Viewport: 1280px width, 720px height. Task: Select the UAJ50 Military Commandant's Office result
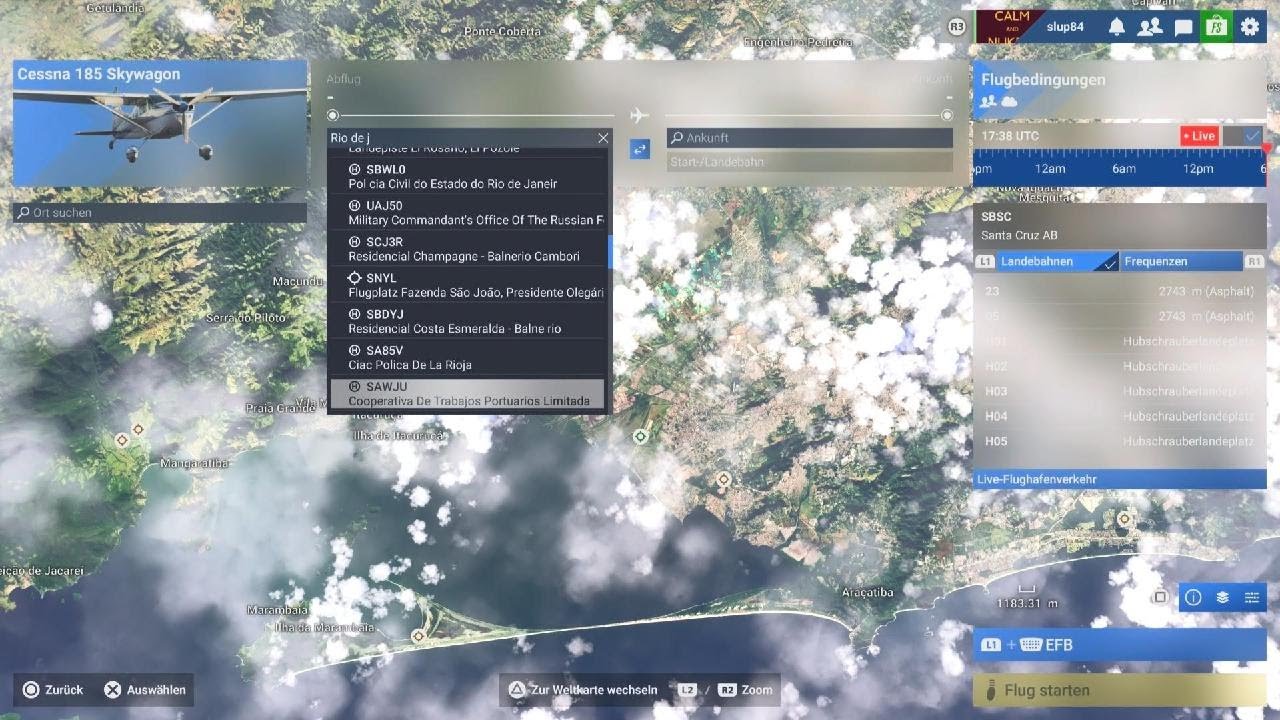(468, 212)
